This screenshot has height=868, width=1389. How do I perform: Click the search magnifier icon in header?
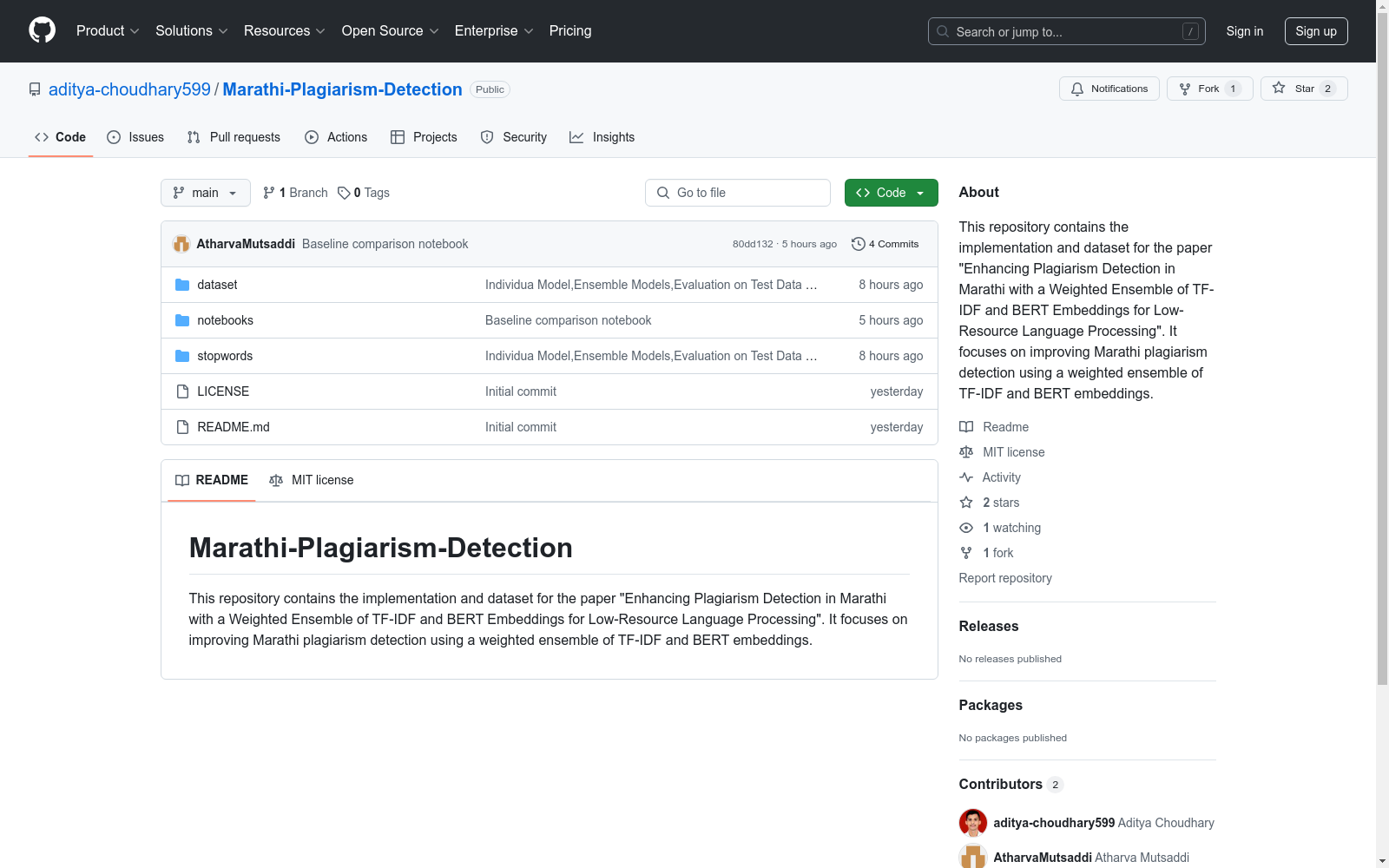(943, 31)
